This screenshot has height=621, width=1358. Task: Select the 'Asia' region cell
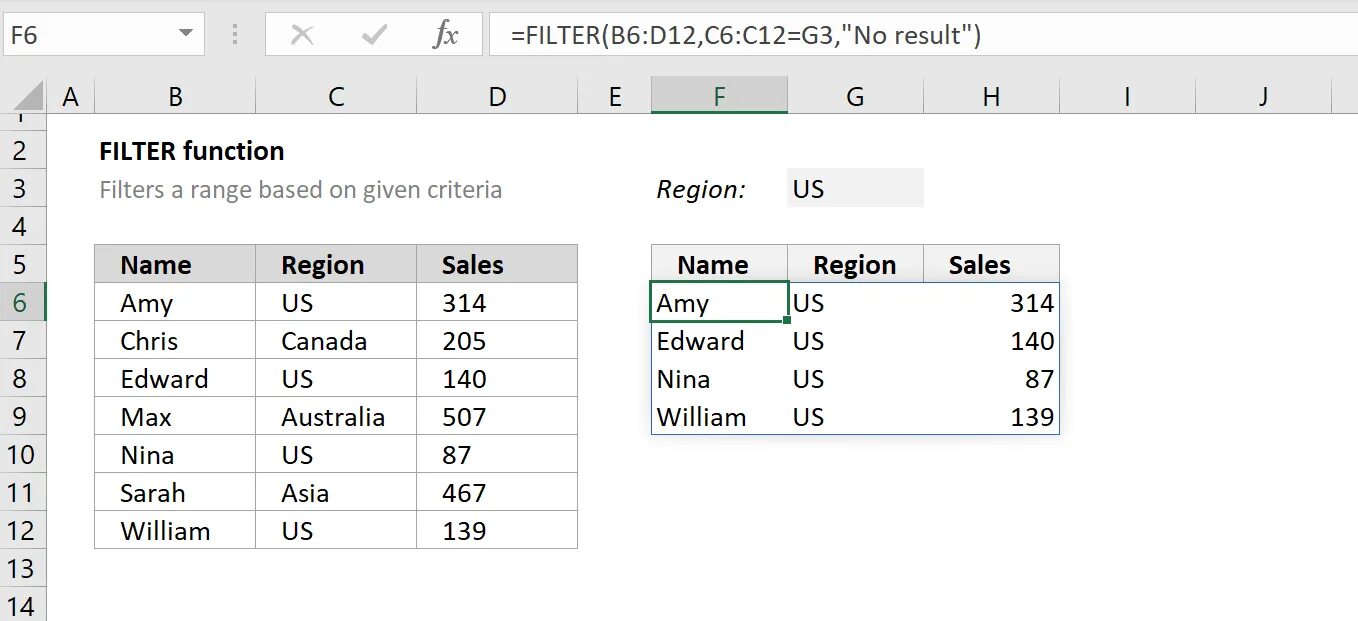click(336, 493)
